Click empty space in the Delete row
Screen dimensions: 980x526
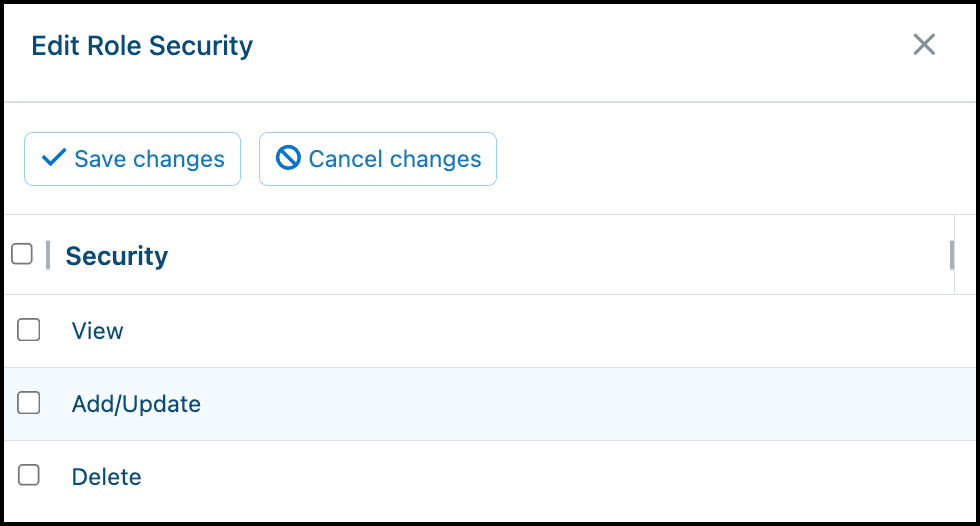(x=562, y=477)
